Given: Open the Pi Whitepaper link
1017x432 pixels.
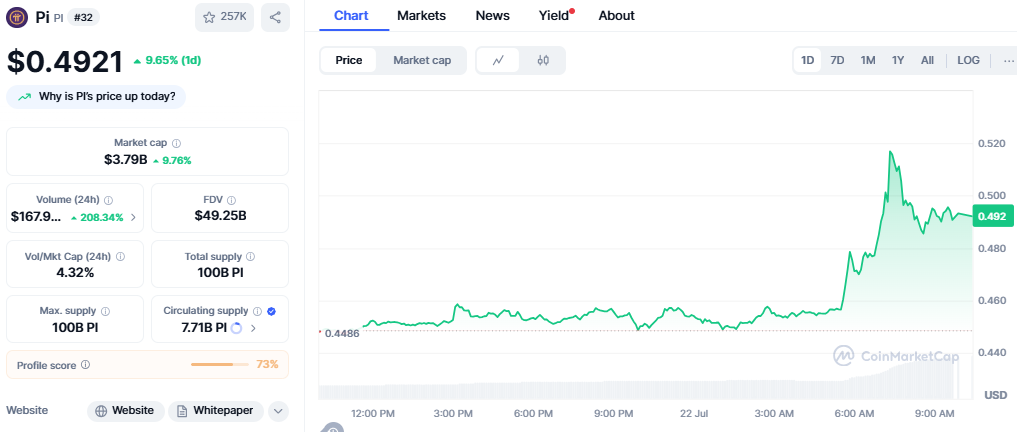Looking at the screenshot, I should pos(216,411).
